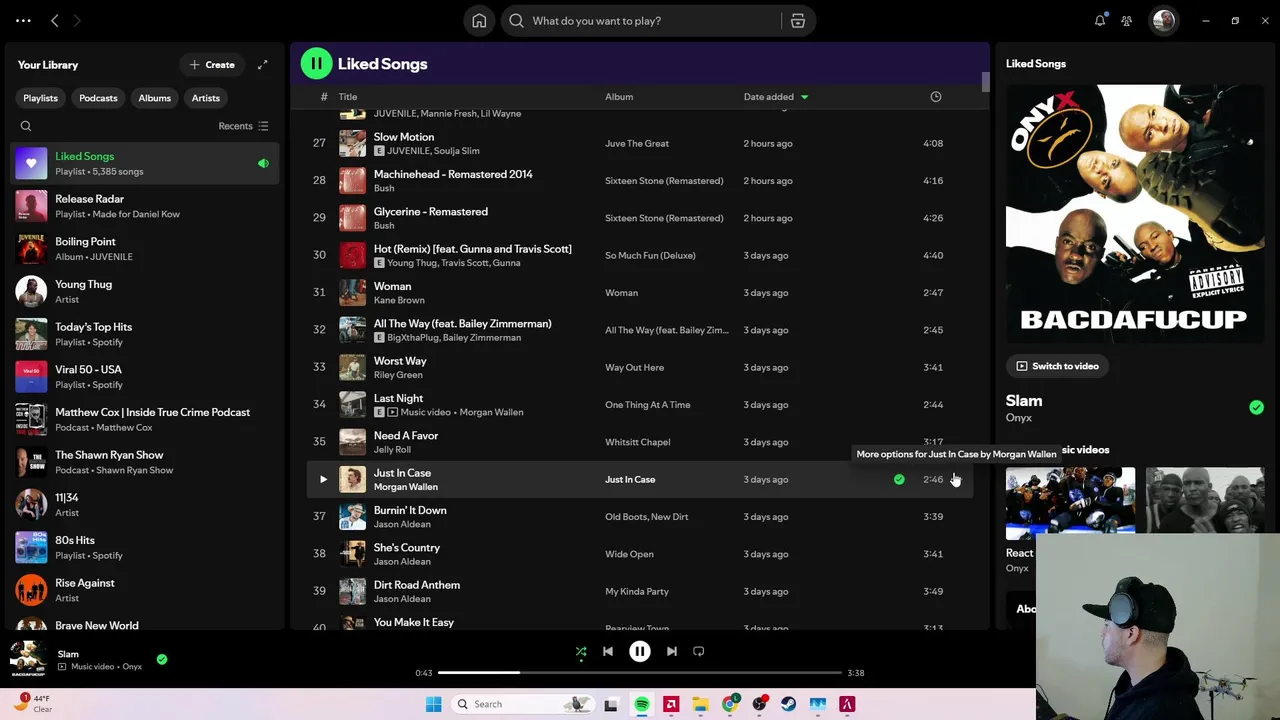
Task: Seek using the playback progress bar
Action: point(640,673)
